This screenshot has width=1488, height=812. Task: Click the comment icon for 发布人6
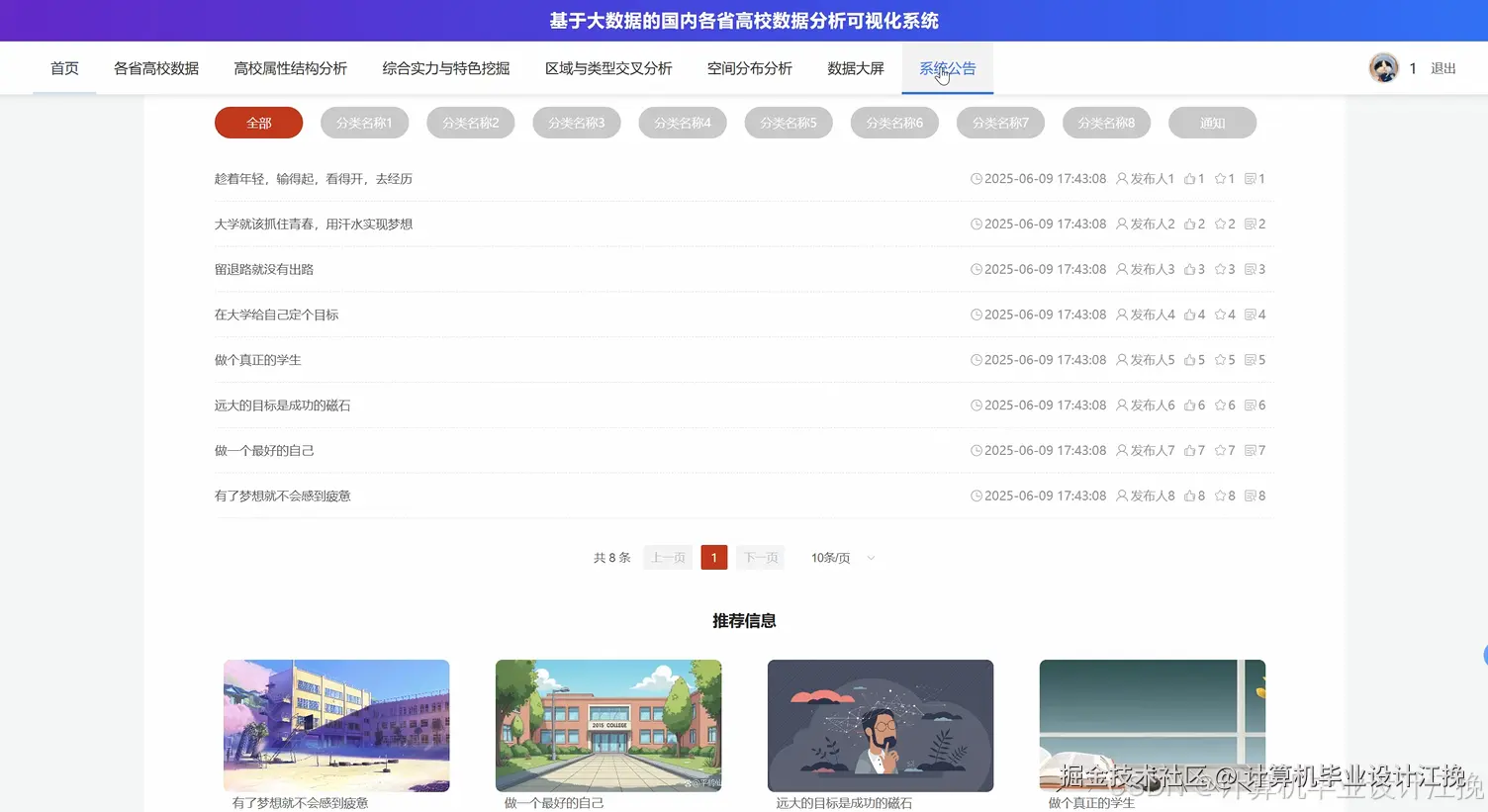[x=1251, y=406]
